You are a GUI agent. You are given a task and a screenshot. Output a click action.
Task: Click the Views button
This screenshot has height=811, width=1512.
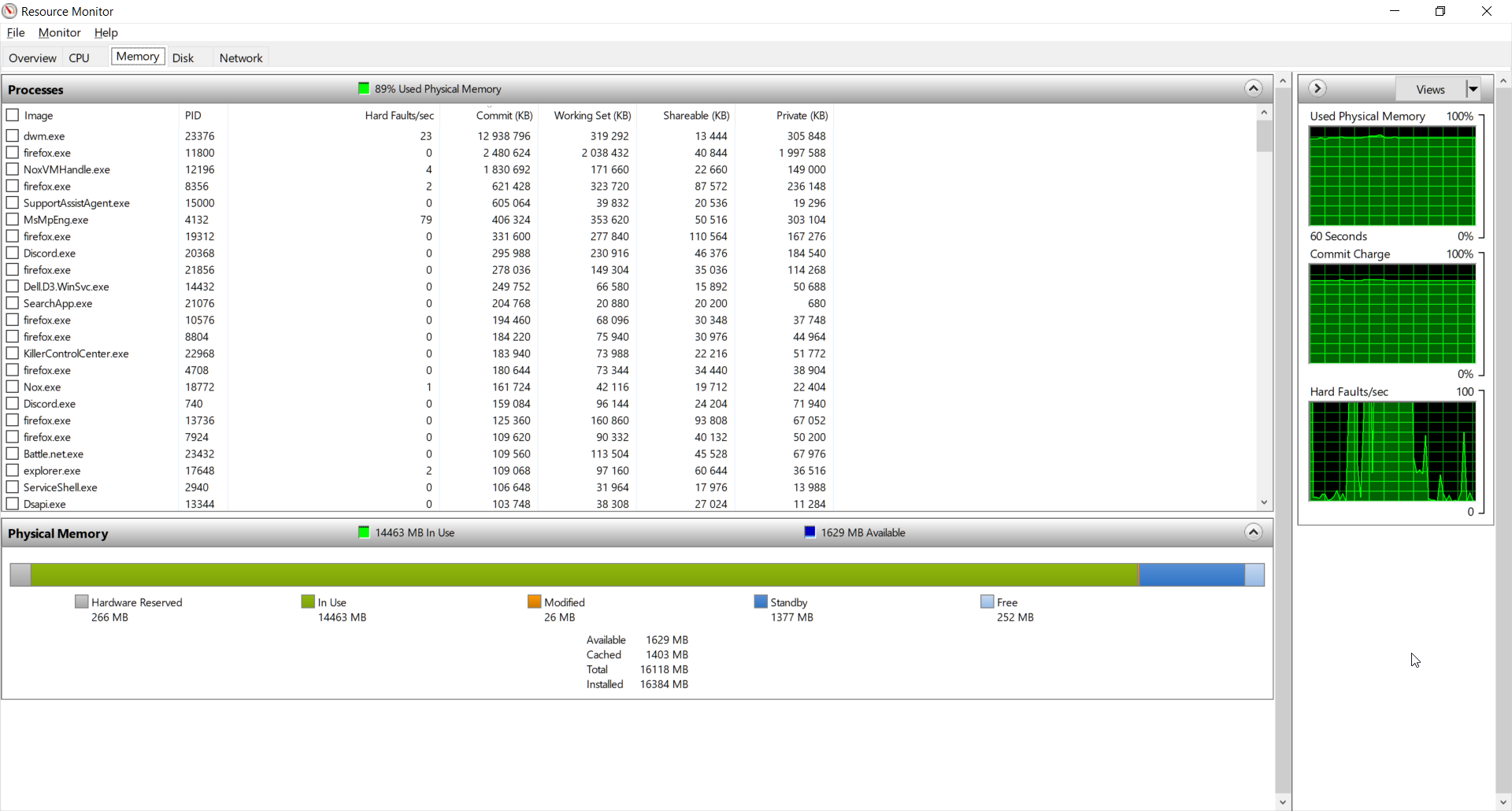1429,89
